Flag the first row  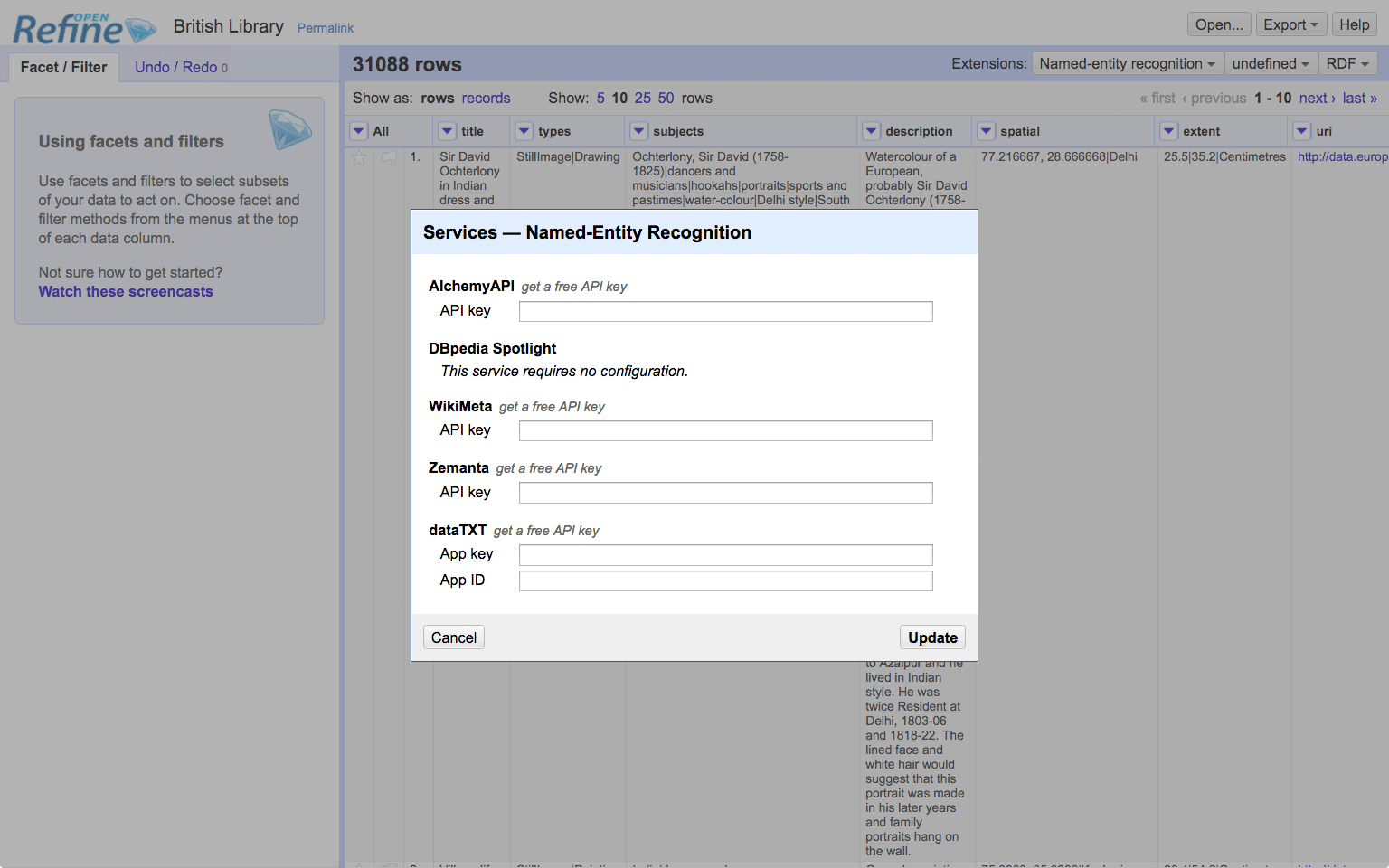point(389,158)
